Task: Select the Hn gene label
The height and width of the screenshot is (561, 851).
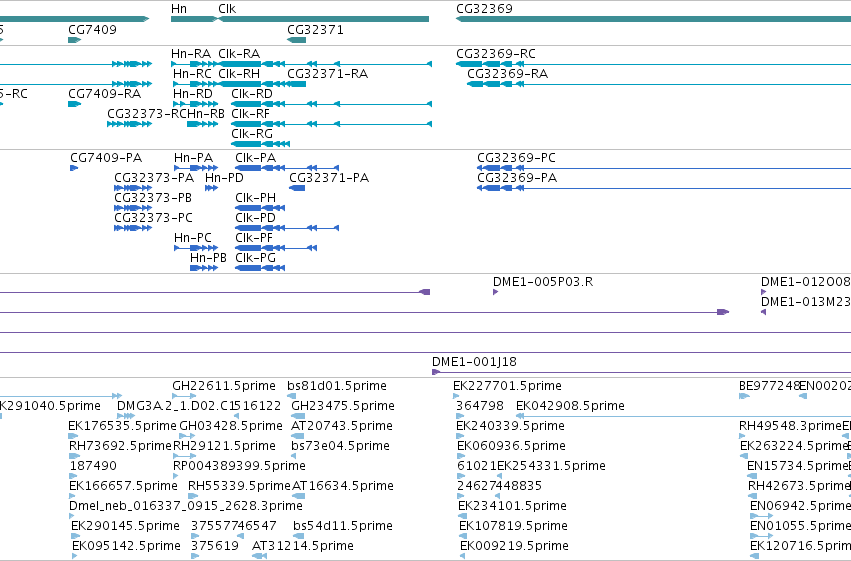Action: tap(179, 9)
